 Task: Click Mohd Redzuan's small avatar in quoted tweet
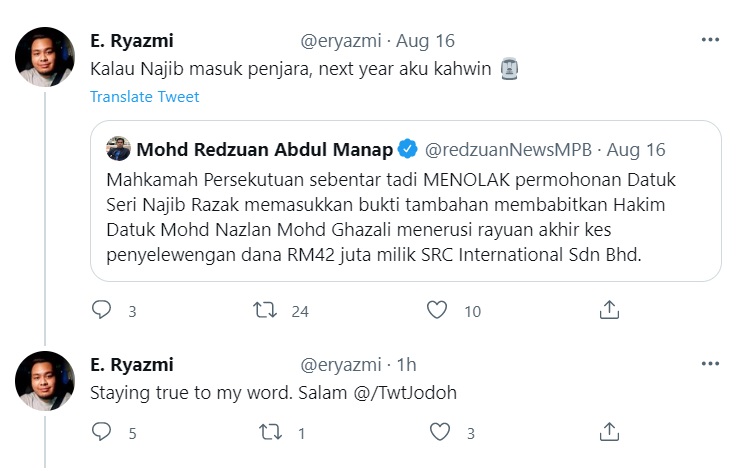(x=118, y=150)
